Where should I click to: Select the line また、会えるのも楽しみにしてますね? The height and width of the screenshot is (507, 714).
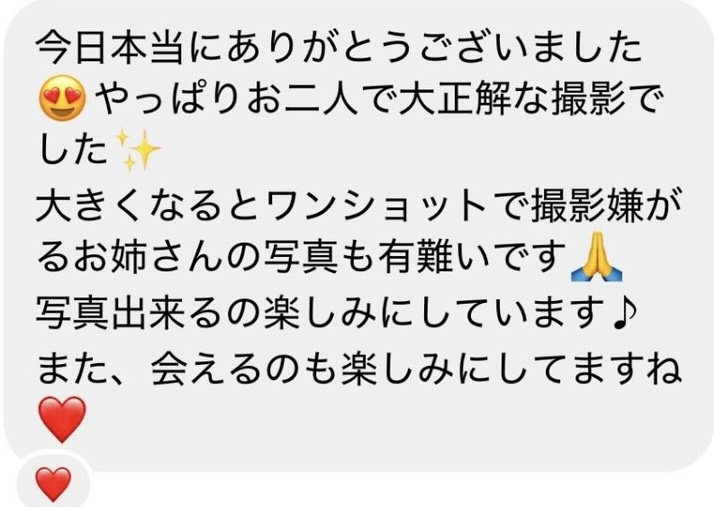(x=358, y=367)
